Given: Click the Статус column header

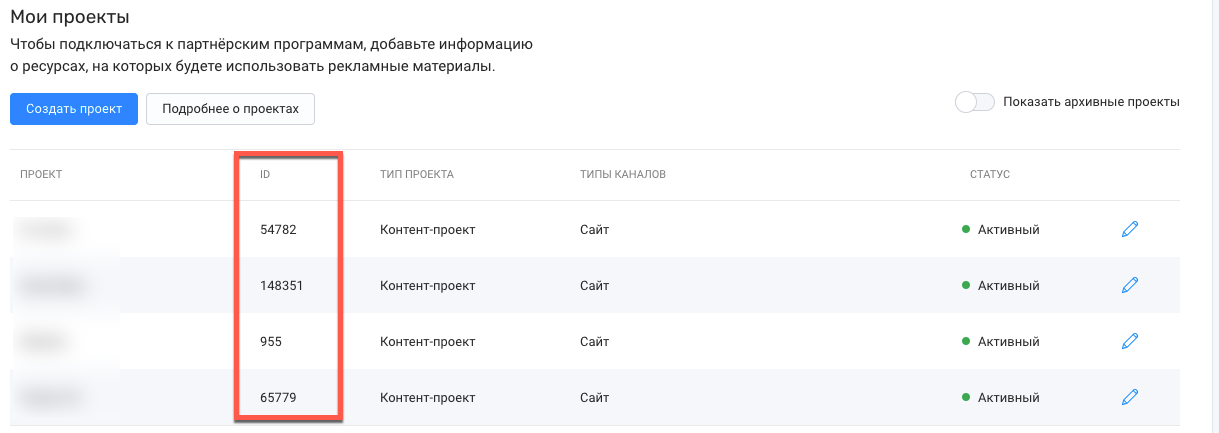Looking at the screenshot, I should 990,174.
